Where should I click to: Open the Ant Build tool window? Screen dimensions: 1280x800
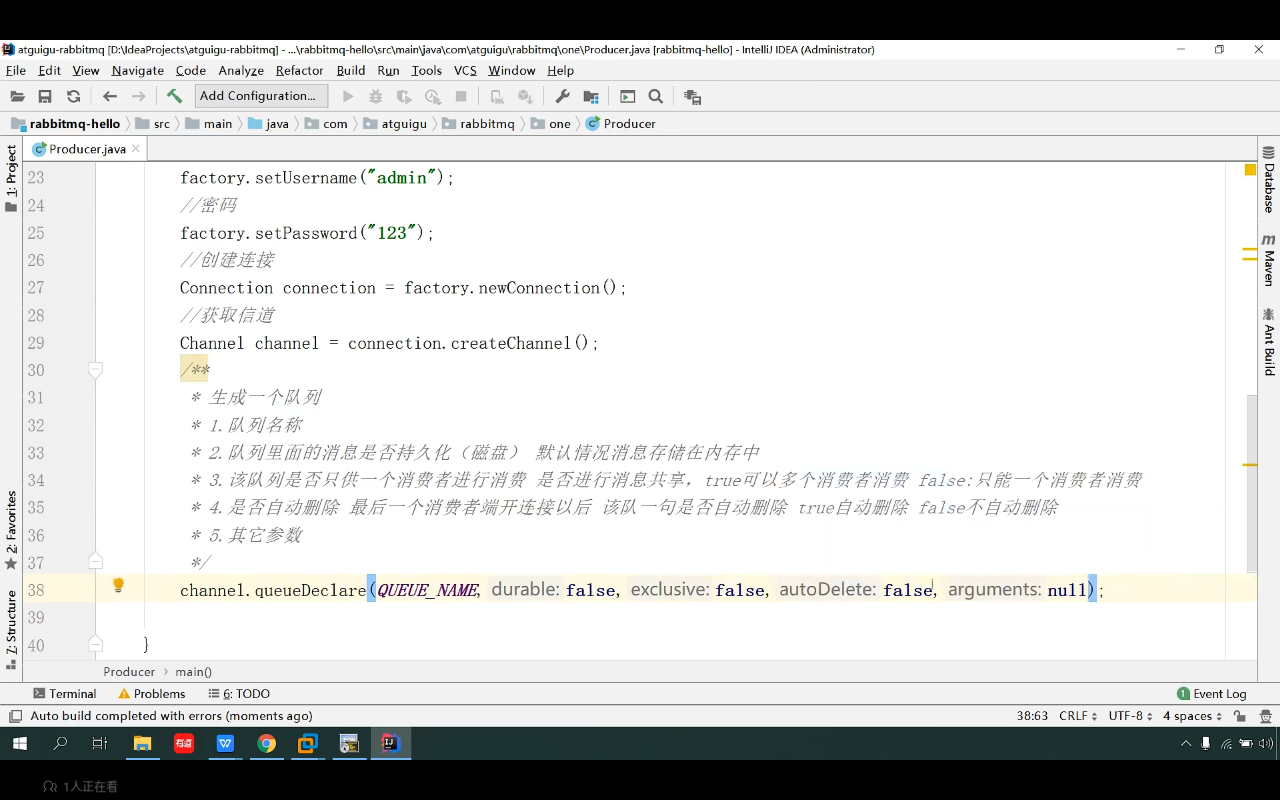coord(1269,342)
